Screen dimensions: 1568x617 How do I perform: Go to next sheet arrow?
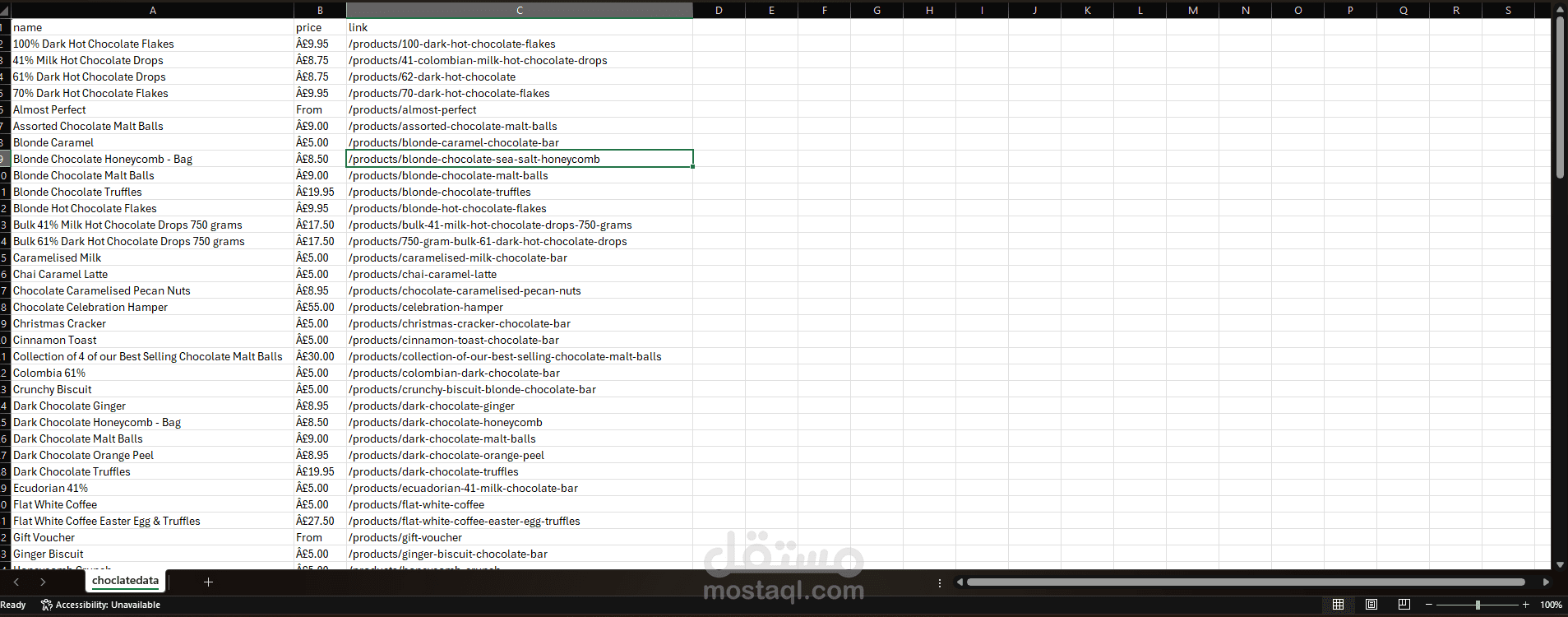pyautogui.click(x=43, y=582)
